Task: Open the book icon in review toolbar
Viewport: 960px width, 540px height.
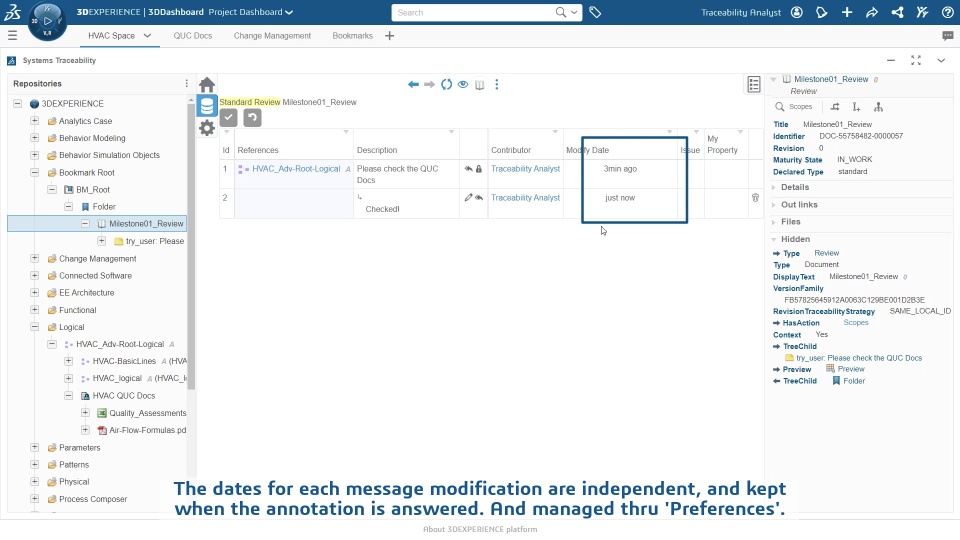Action: [479, 84]
